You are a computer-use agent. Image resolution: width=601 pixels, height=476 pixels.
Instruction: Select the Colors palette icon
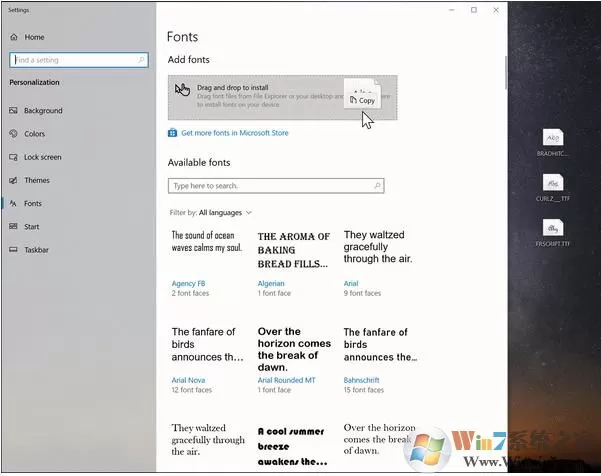tap(13, 133)
